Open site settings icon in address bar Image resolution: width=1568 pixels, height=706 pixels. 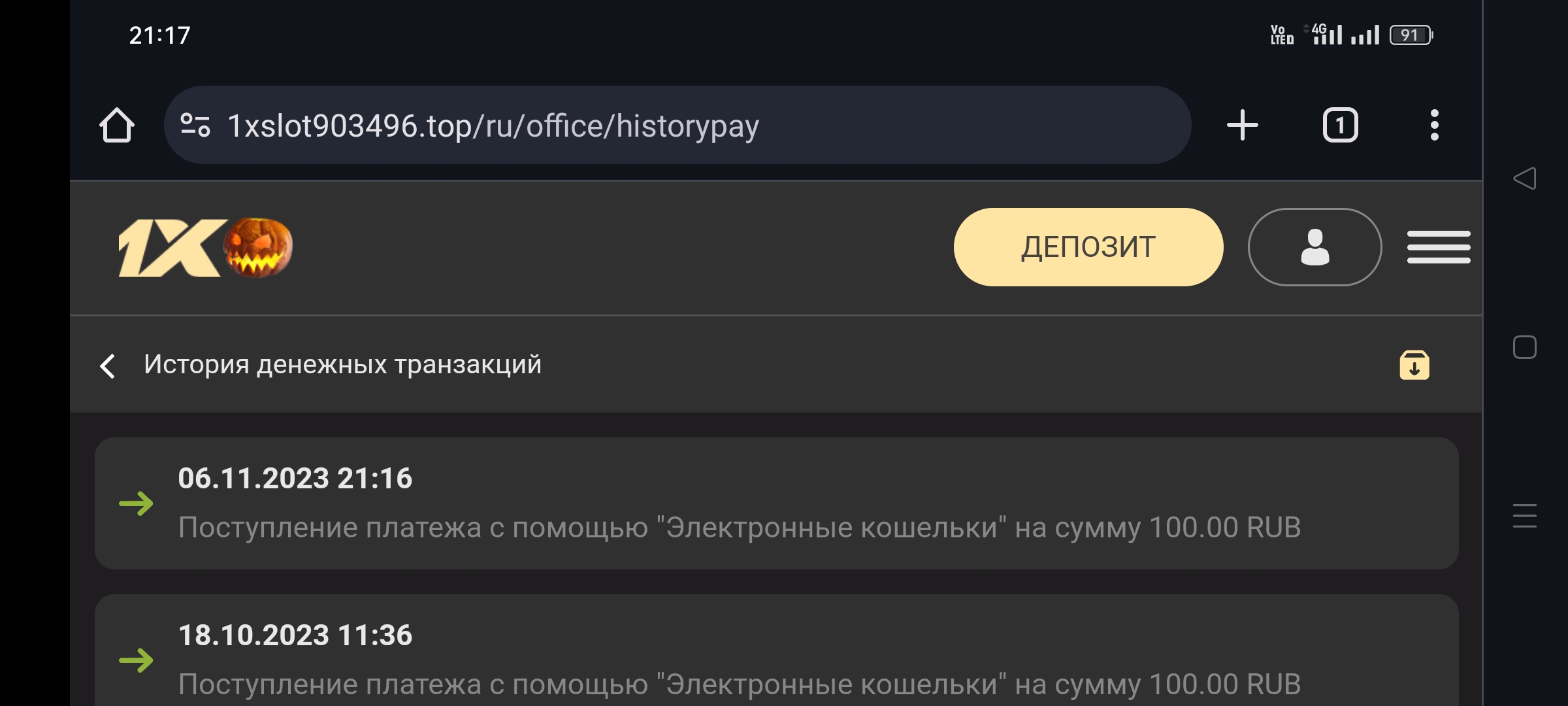195,125
